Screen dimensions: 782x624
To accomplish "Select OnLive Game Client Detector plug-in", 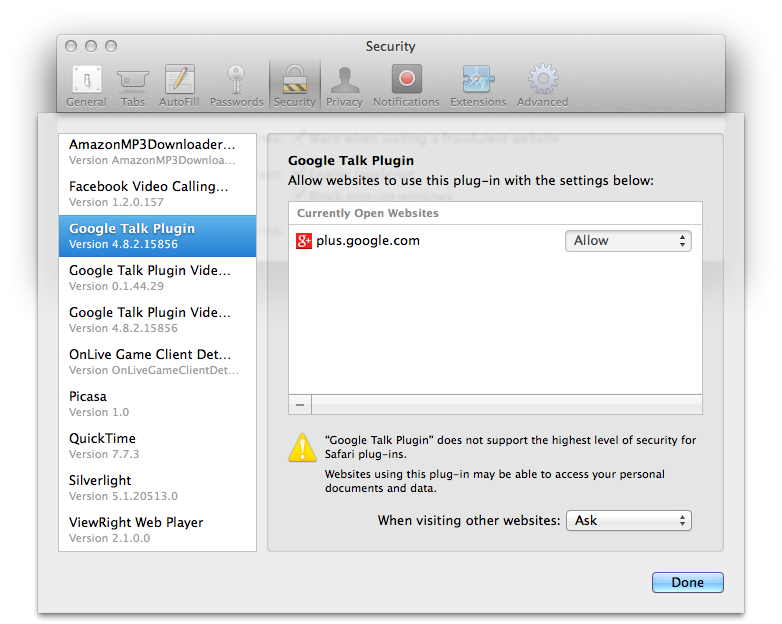I will click(158, 362).
